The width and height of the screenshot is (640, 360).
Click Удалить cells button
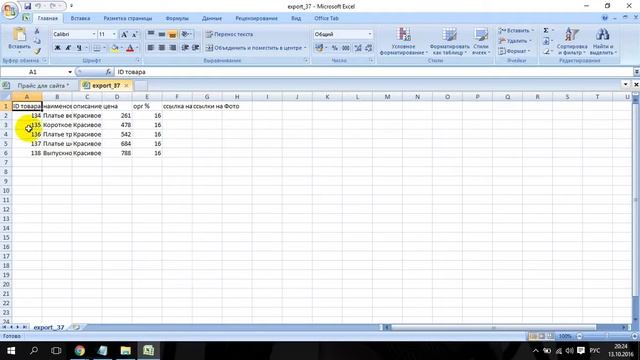(x=514, y=41)
